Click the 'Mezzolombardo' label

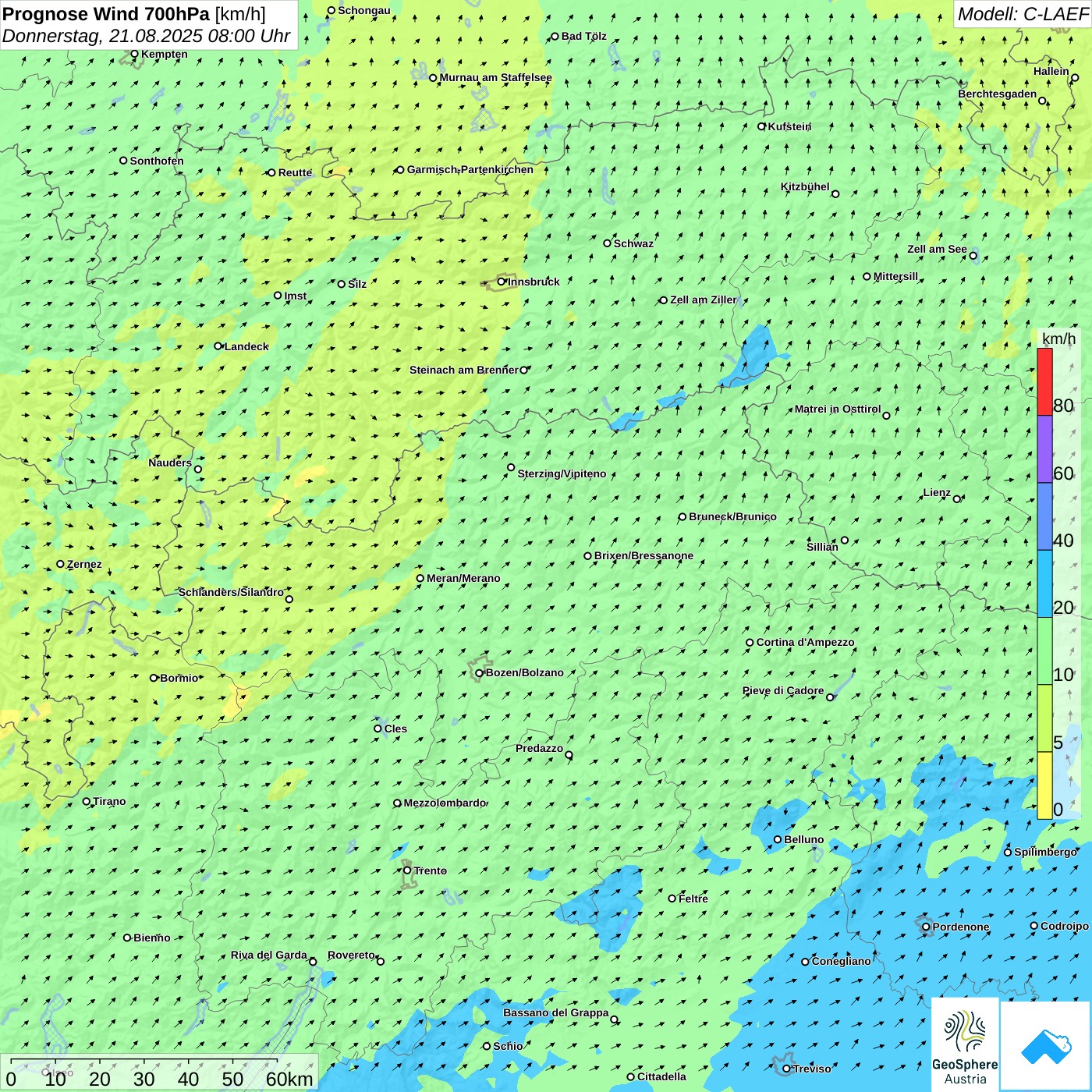pyautogui.click(x=445, y=803)
